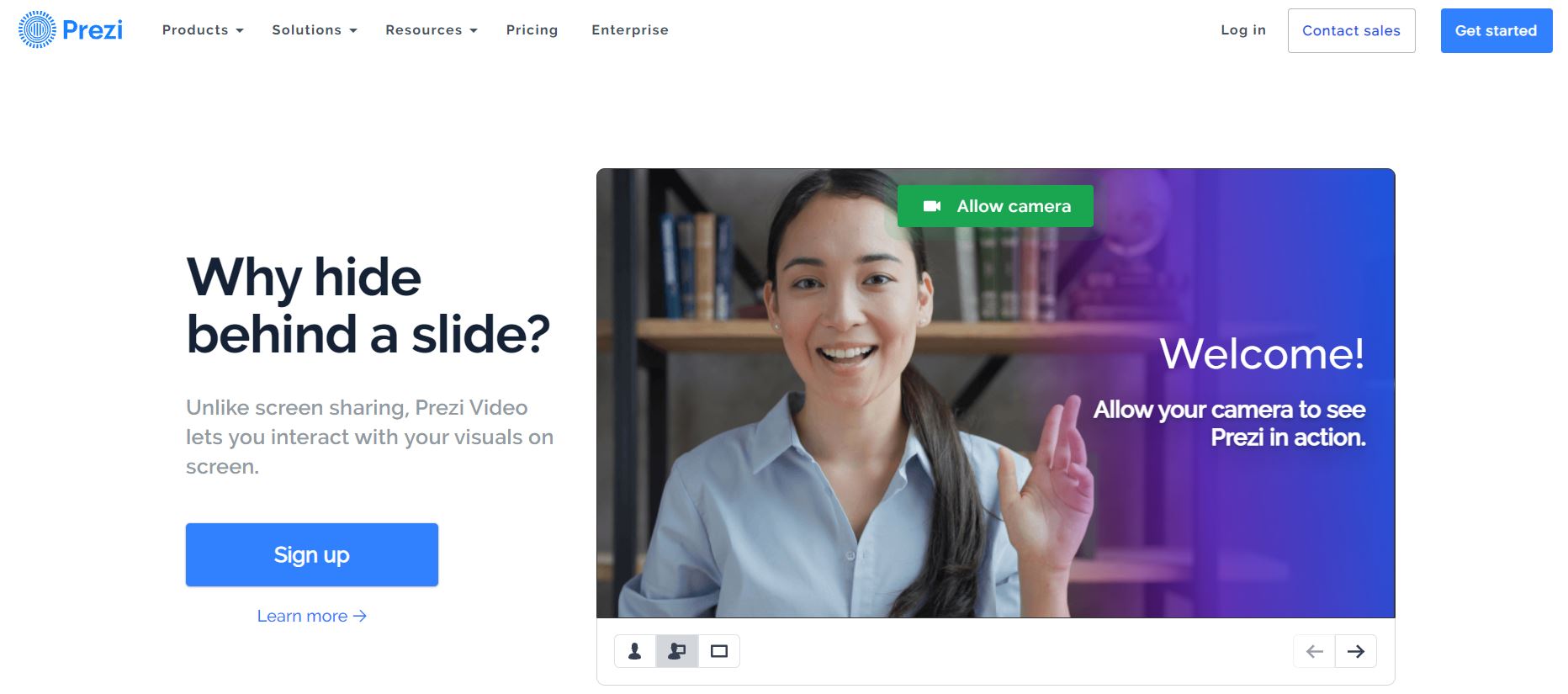Click Log in link

[1243, 30]
